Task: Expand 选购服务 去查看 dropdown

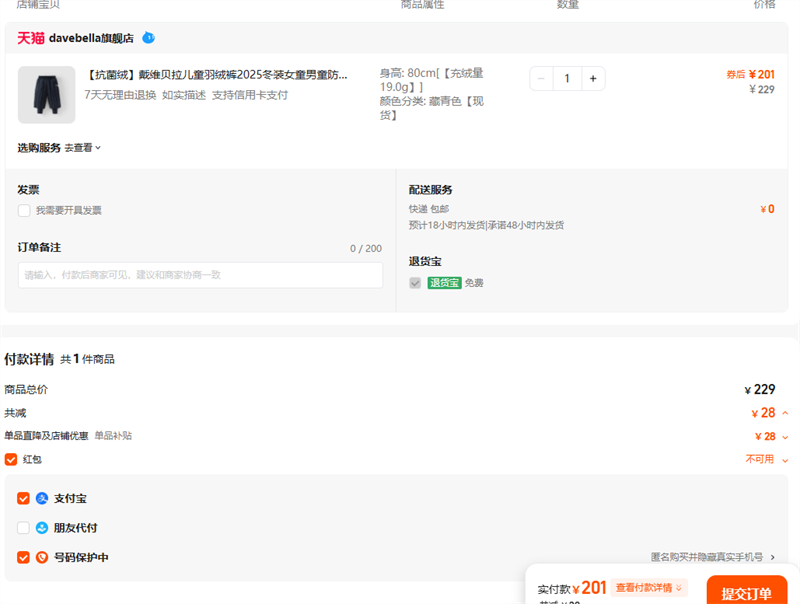Action: (x=83, y=148)
